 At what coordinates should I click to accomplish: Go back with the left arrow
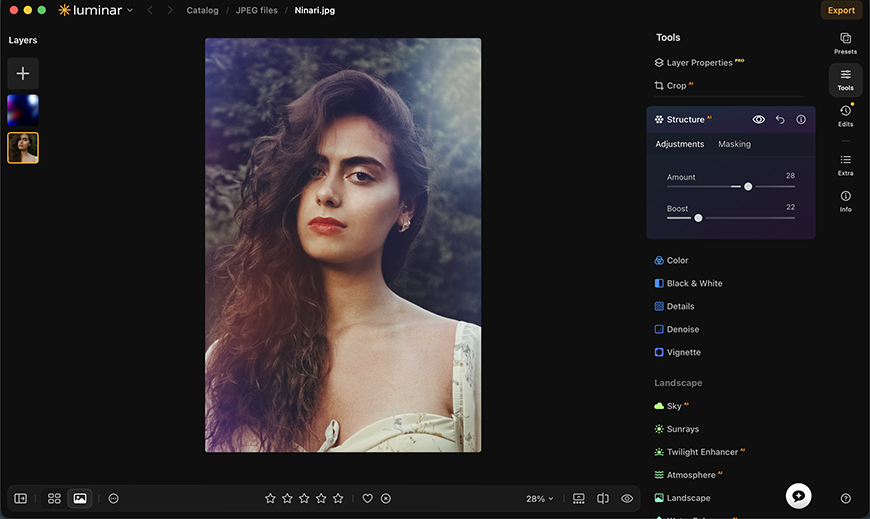pyautogui.click(x=150, y=10)
